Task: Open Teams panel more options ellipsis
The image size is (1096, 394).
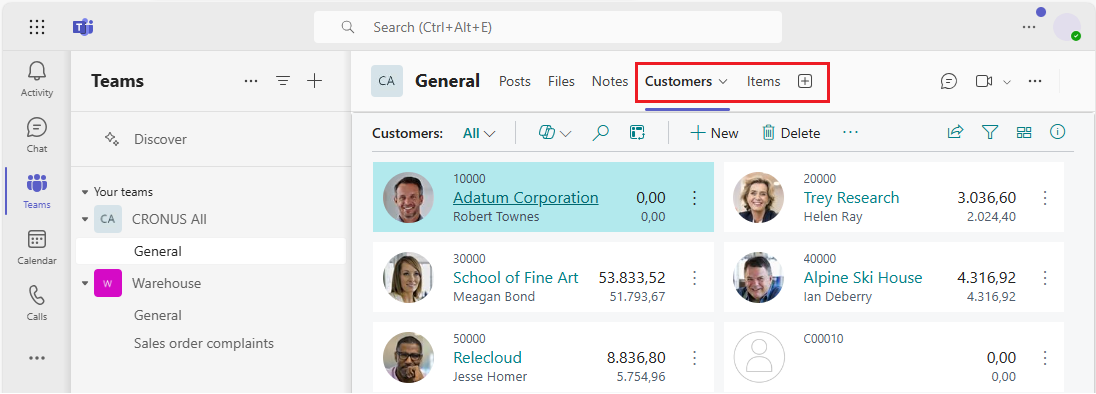Action: coord(251,81)
